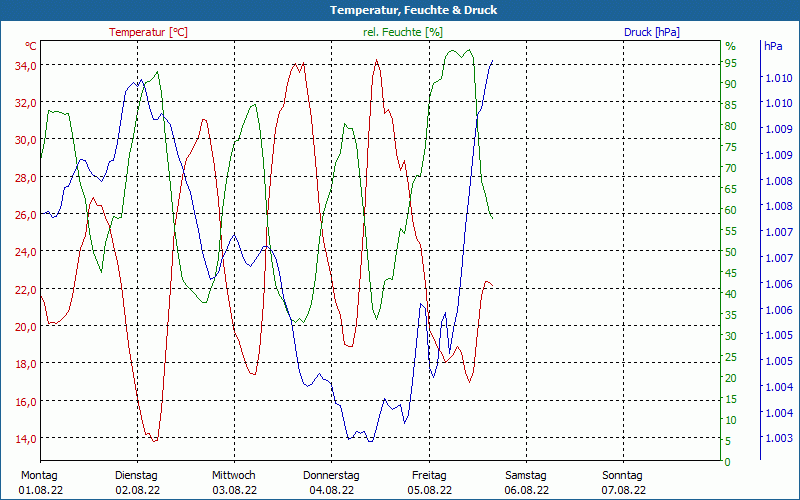This screenshot has width=800, height=500.
Task: Click the '60' humidity axis value
Action: point(731,210)
